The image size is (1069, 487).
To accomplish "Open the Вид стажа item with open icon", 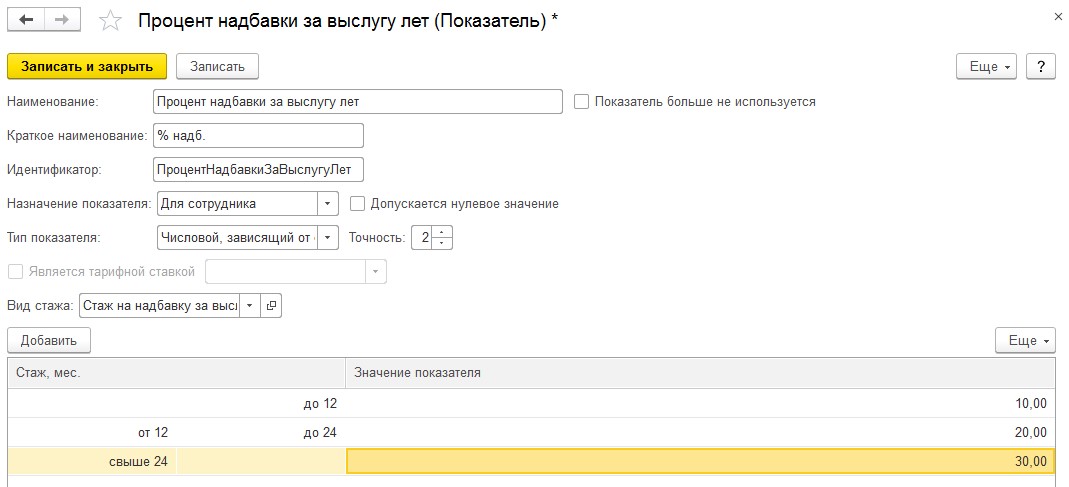I will click(x=271, y=306).
